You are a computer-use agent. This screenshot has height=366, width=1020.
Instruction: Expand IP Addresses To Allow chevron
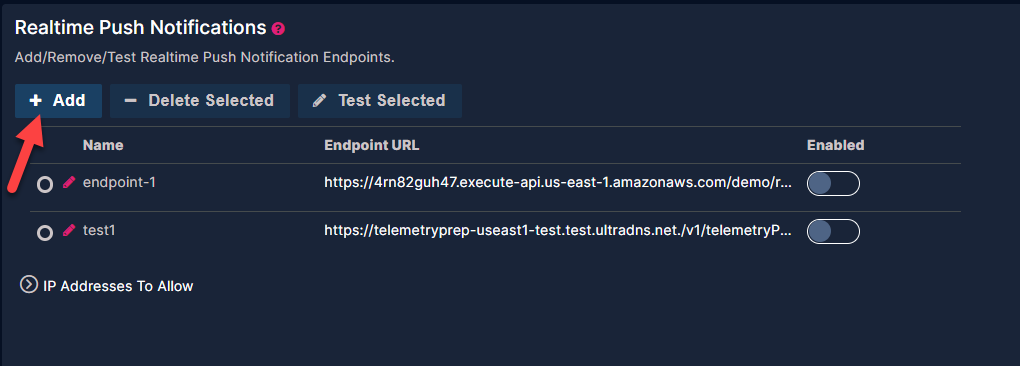pyautogui.click(x=29, y=285)
